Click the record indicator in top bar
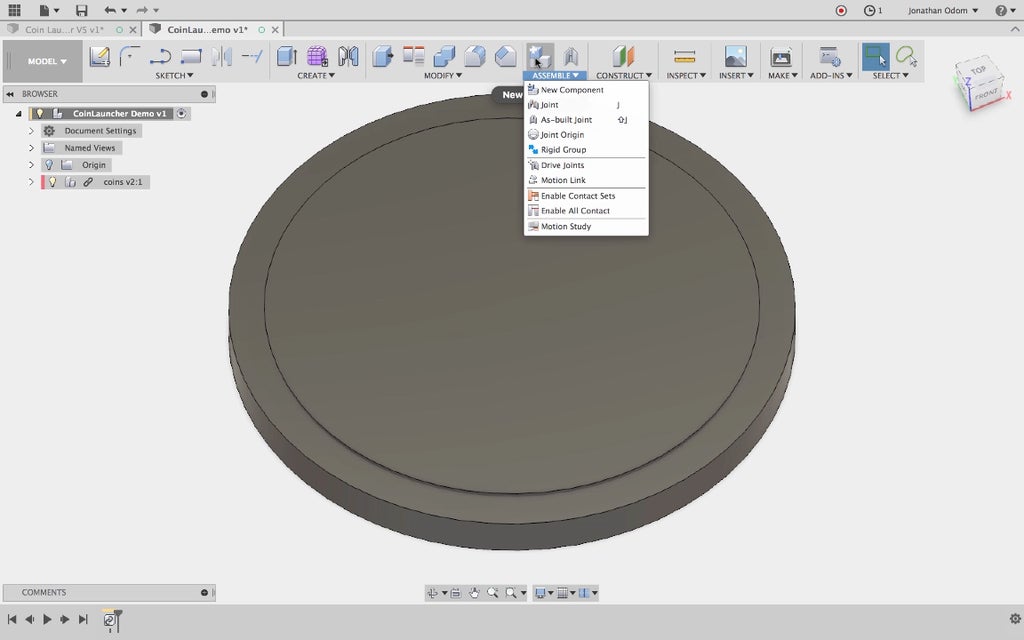Image resolution: width=1024 pixels, height=640 pixels. point(841,10)
